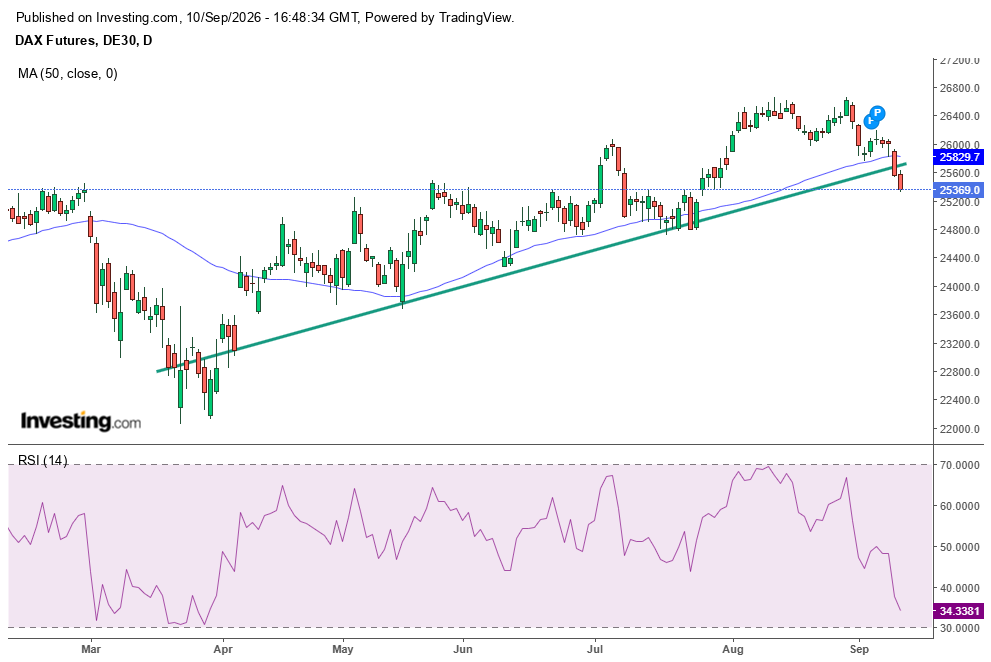Select the RSI (14) indicator label
991x662 pixels.
pyautogui.click(x=42, y=460)
